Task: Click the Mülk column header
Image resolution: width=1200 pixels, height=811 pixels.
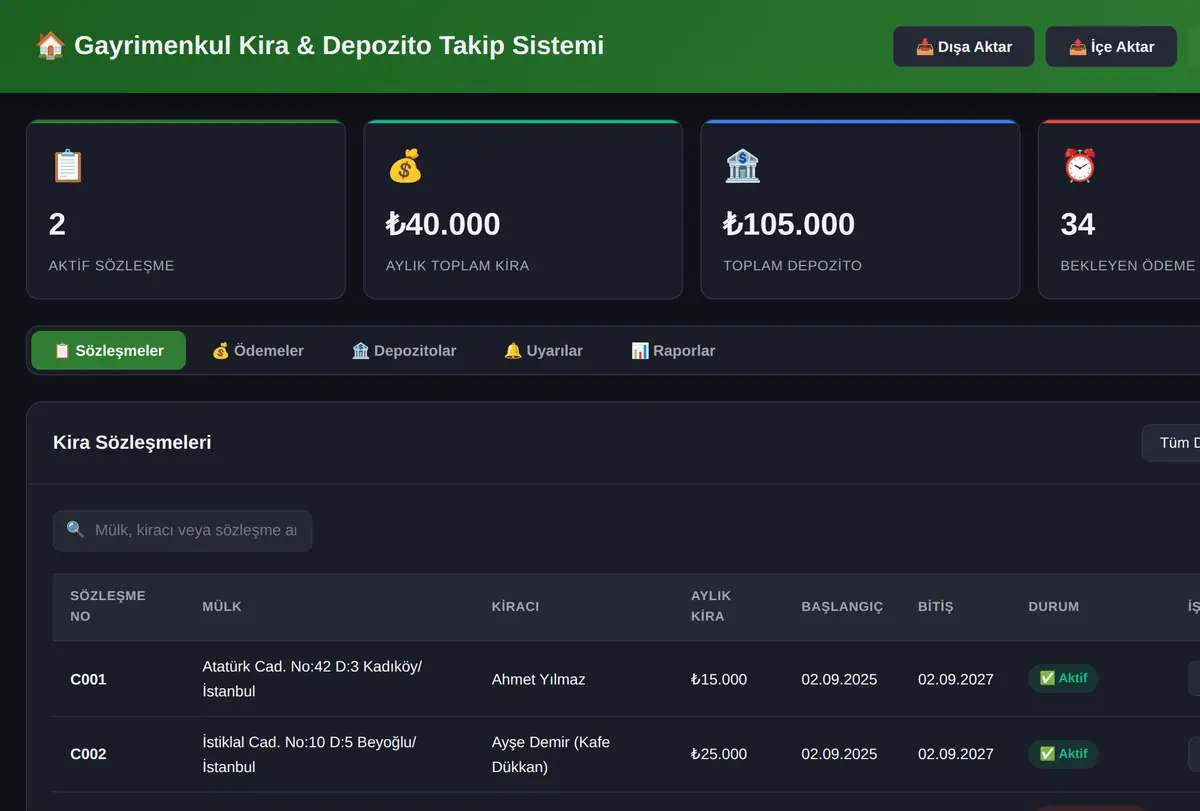Action: (x=222, y=607)
